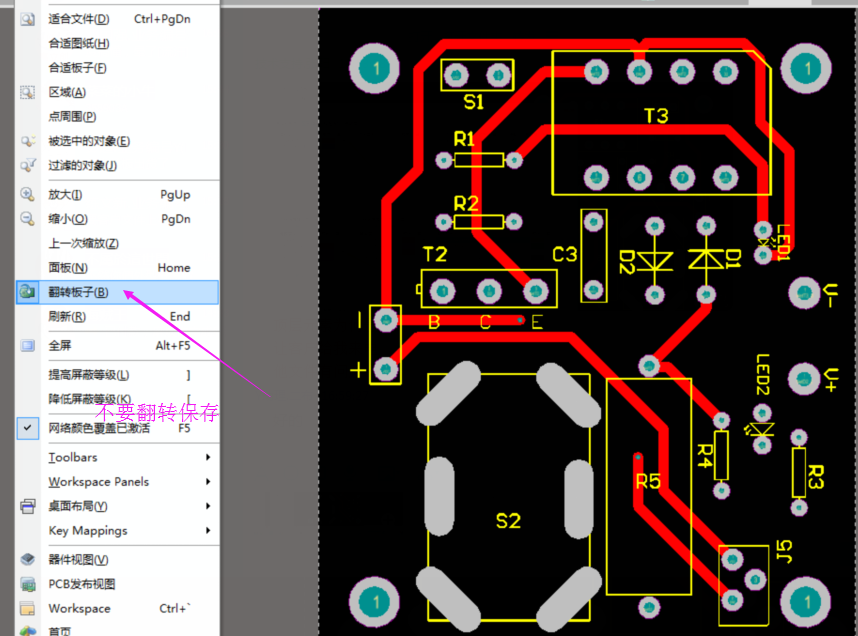Screen dimensions: 858x636
Task: Click the 过滤的对象 filtered objects funnel icon
Action: pyautogui.click(x=28, y=165)
